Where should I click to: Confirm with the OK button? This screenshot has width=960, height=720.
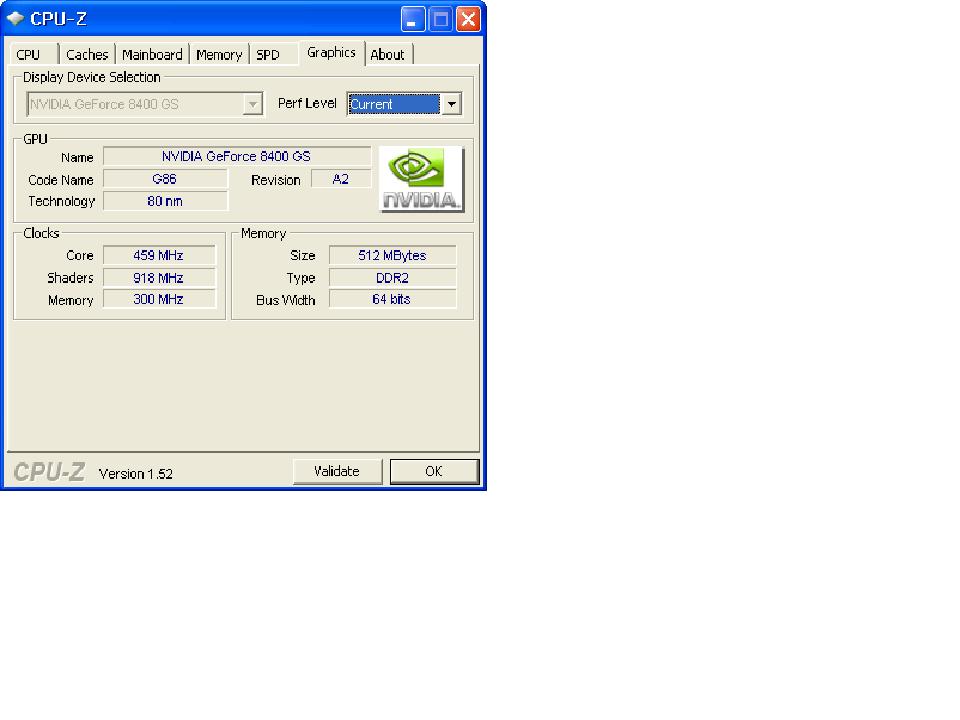pos(434,471)
